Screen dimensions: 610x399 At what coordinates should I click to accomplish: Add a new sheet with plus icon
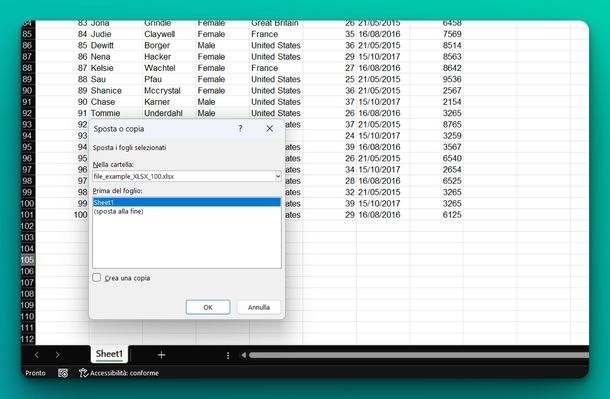coord(161,354)
